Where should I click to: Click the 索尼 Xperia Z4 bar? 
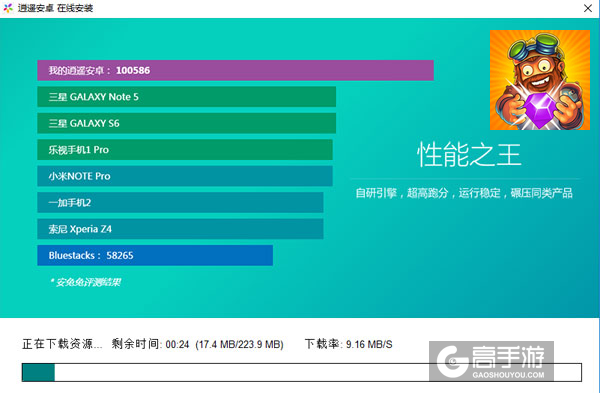180,229
